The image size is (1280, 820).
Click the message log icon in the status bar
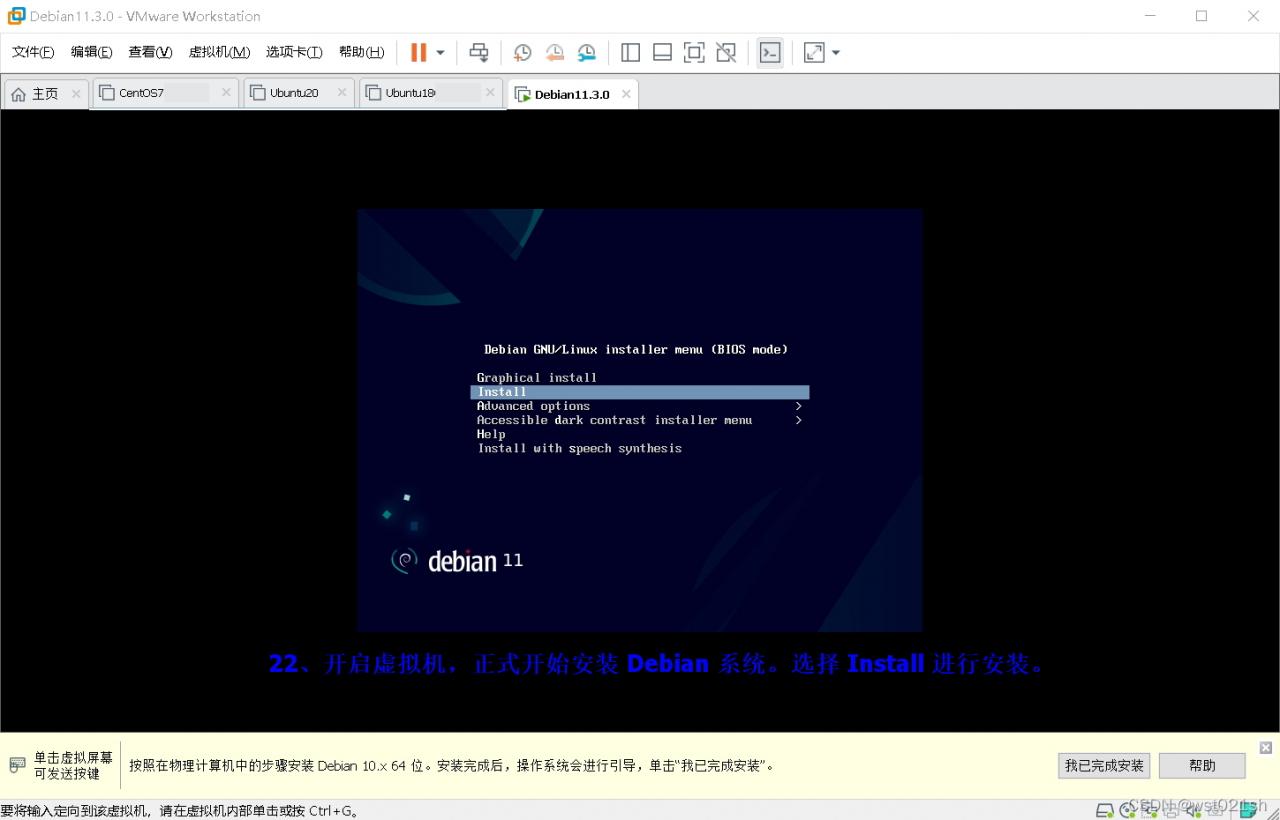coord(1248,810)
